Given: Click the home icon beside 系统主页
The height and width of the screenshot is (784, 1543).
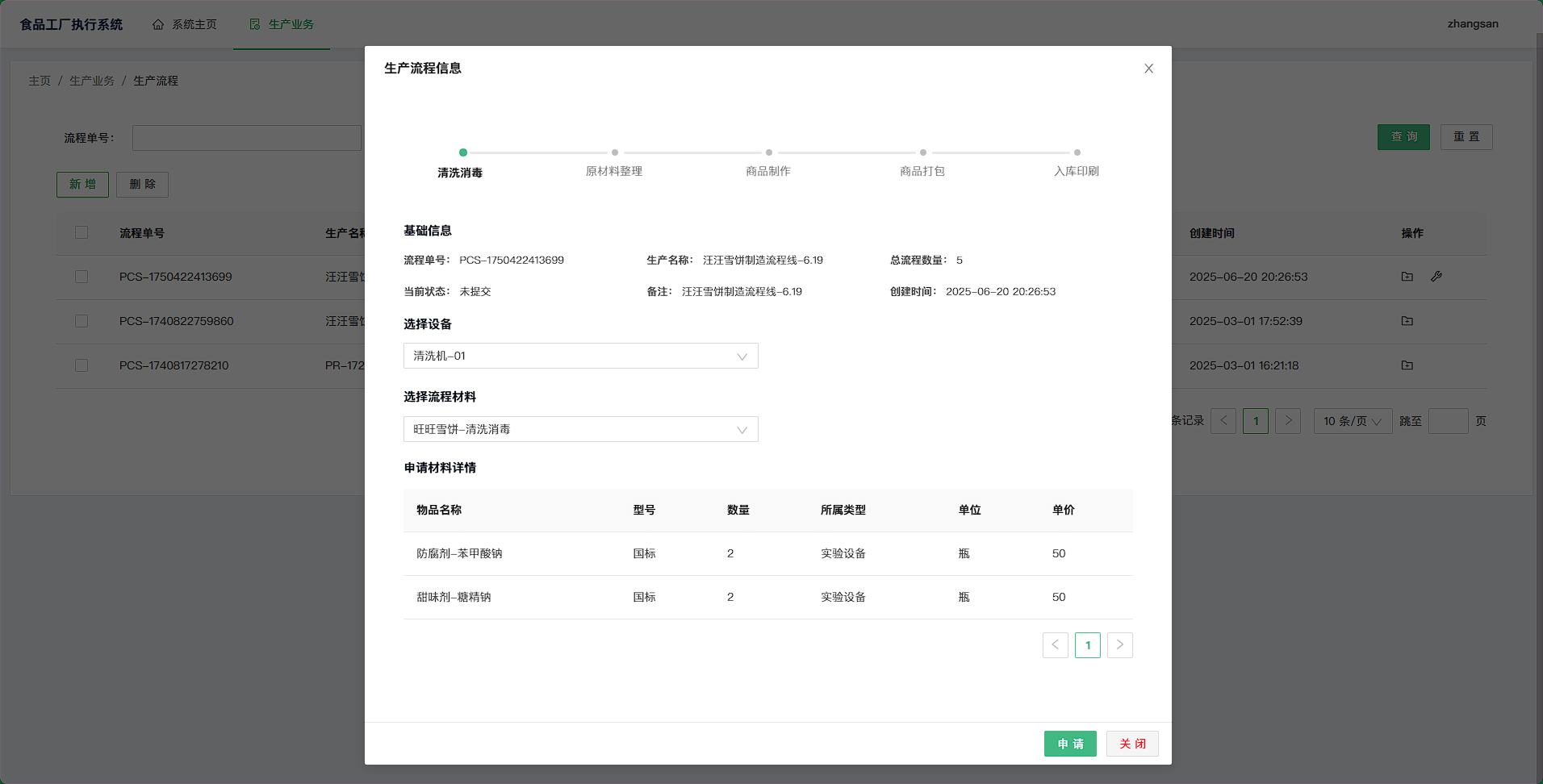Looking at the screenshot, I should [x=158, y=24].
